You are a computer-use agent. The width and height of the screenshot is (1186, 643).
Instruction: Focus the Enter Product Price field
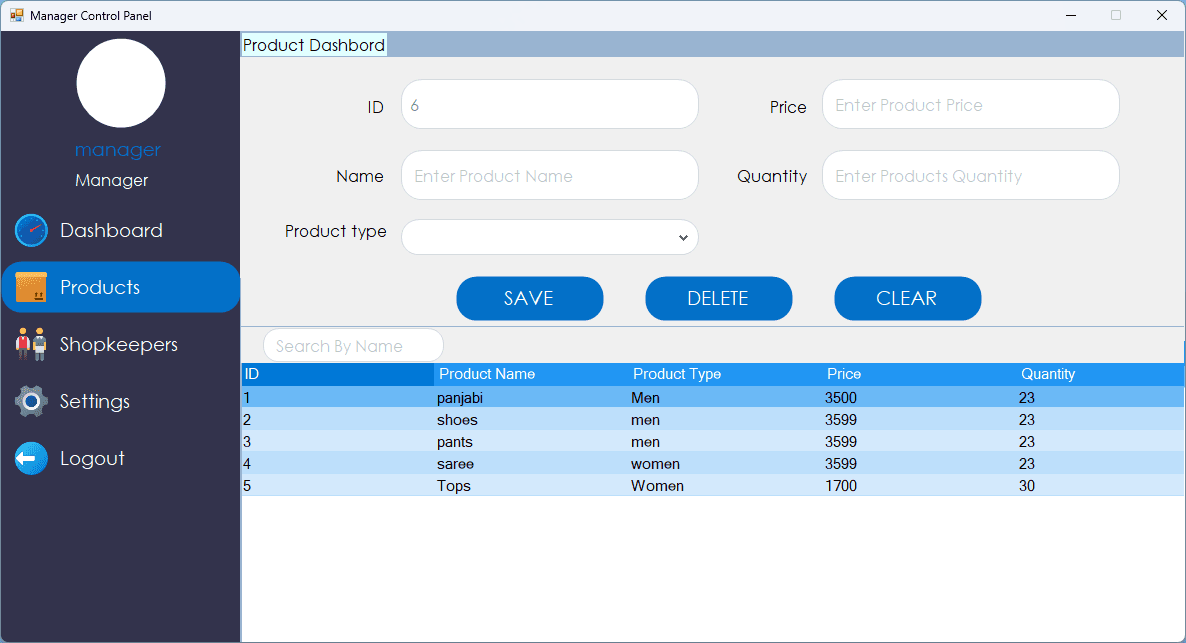970,104
